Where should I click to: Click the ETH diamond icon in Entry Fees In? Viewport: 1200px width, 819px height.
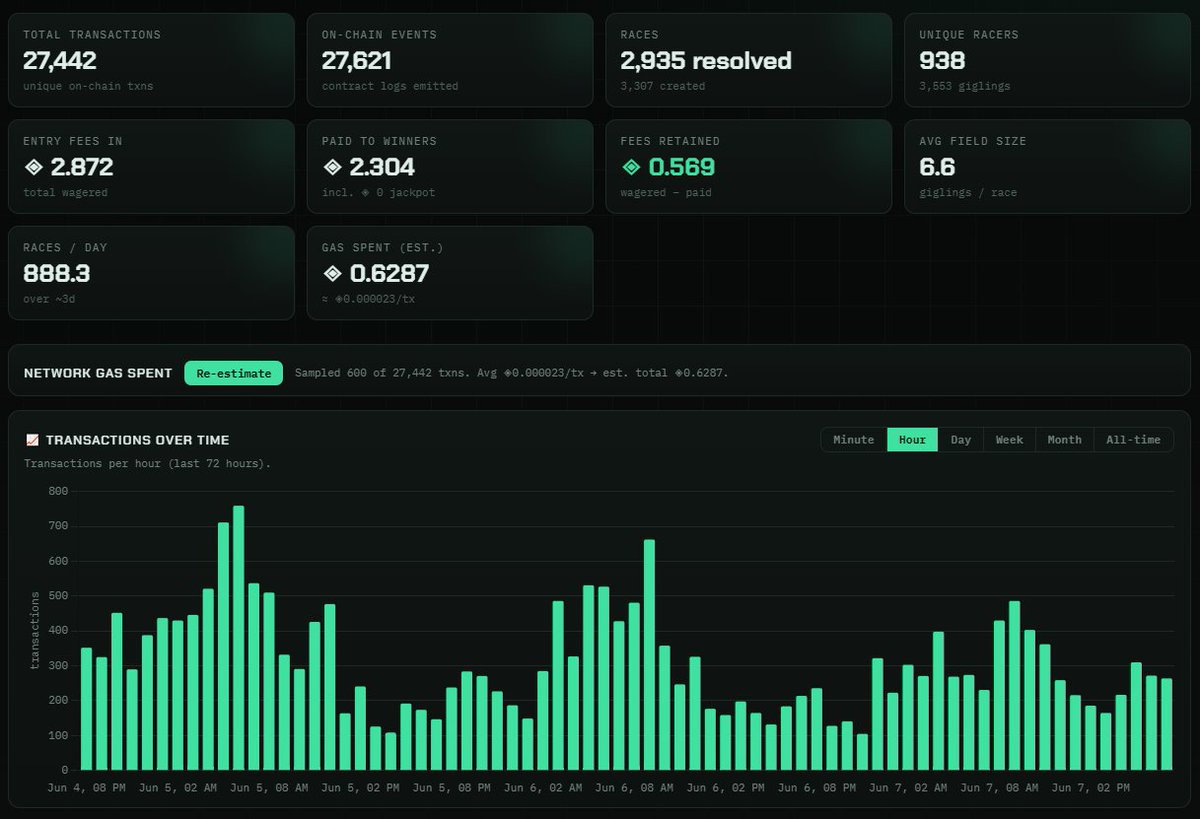click(x=33, y=167)
